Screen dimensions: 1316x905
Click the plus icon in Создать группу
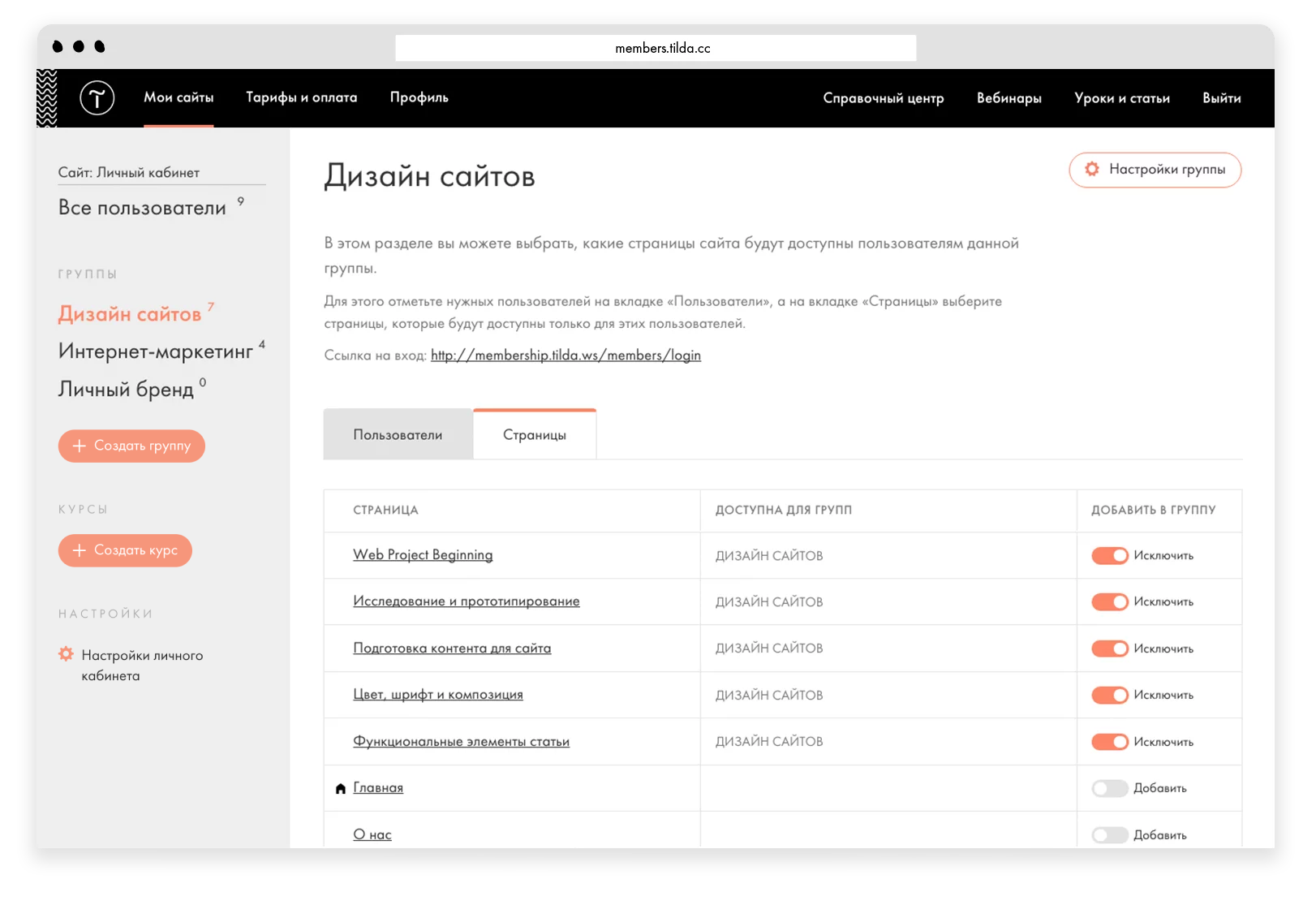[79, 446]
